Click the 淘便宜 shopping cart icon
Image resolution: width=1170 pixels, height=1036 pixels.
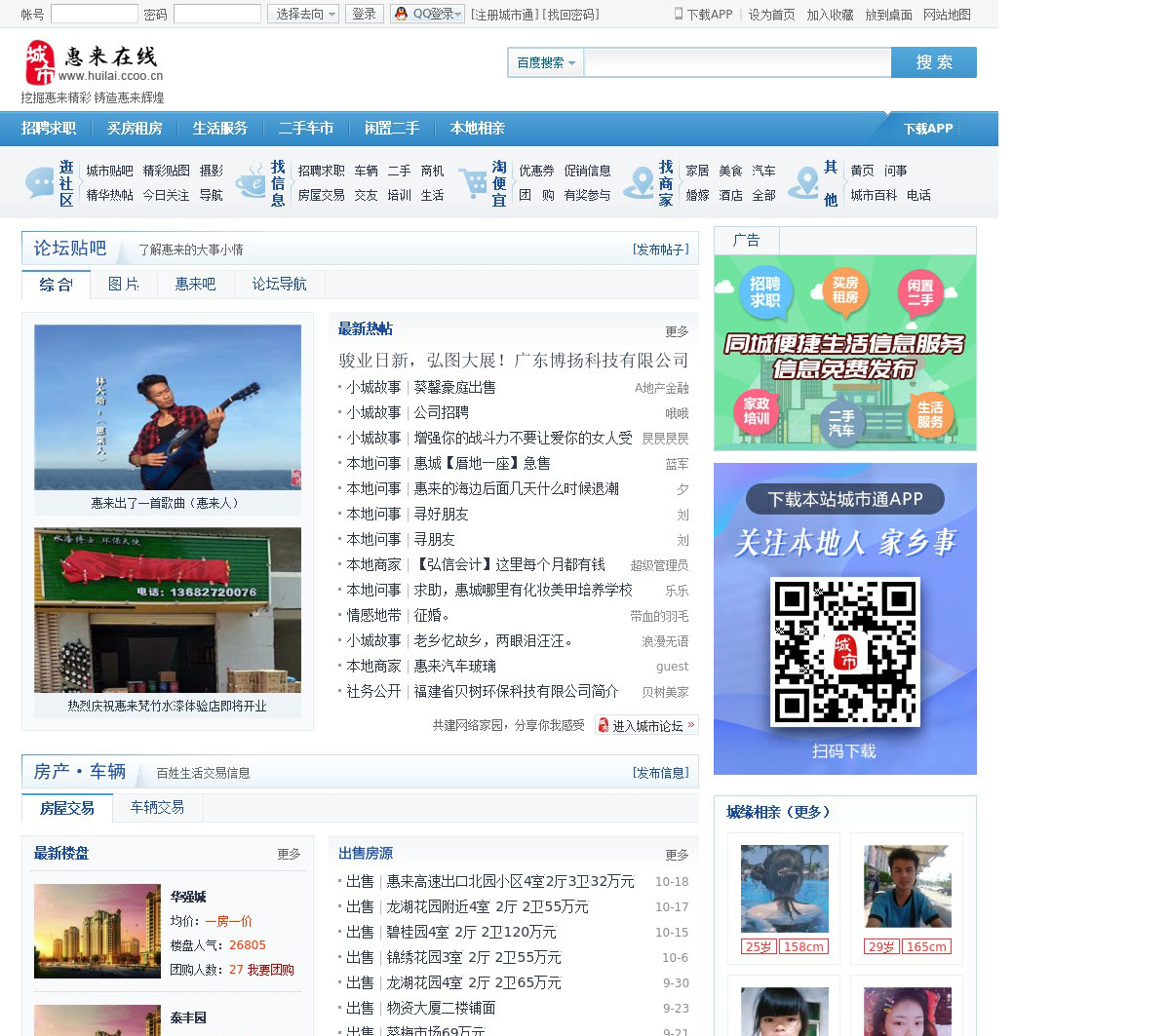coord(473,183)
